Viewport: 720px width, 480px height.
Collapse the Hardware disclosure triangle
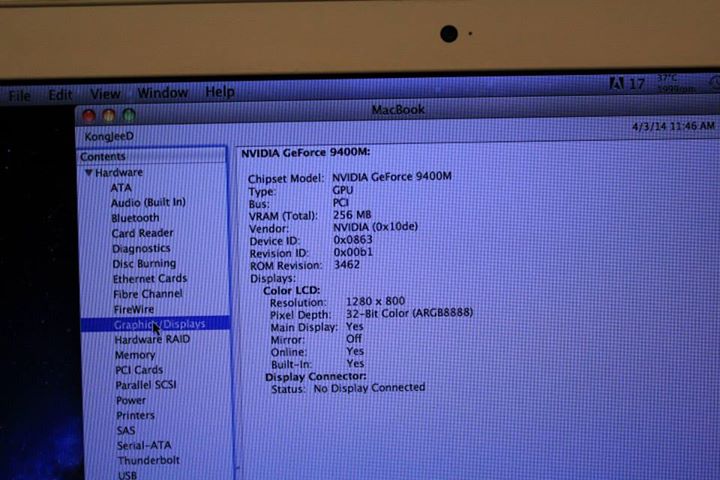click(89, 172)
